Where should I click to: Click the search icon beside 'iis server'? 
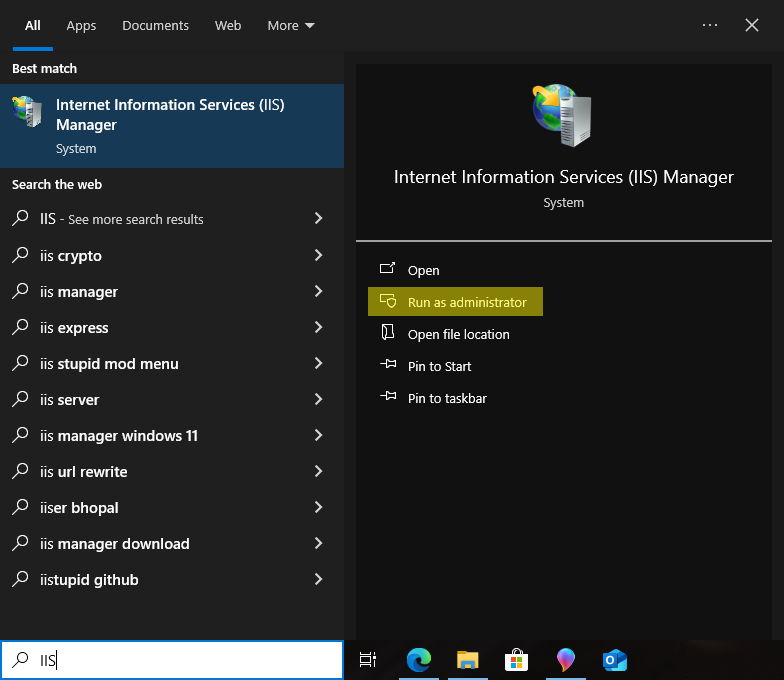click(x=20, y=398)
